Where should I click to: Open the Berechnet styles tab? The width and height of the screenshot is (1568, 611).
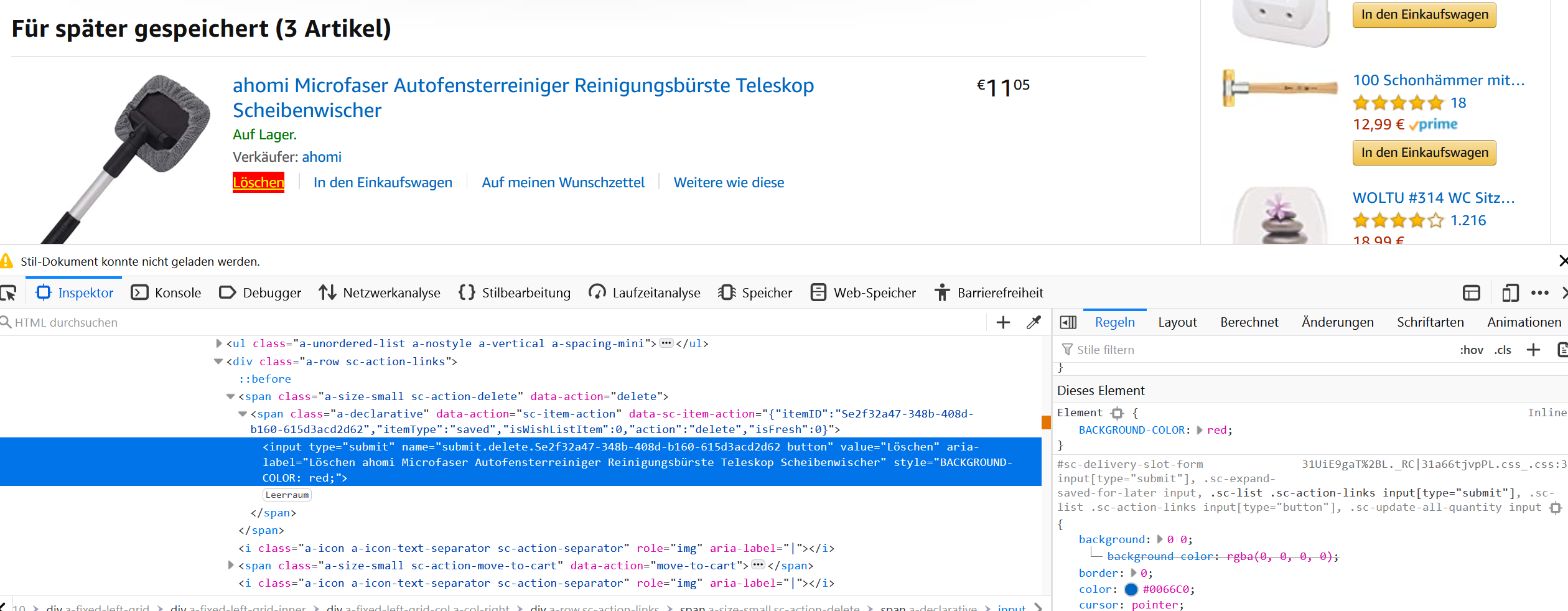(1249, 322)
